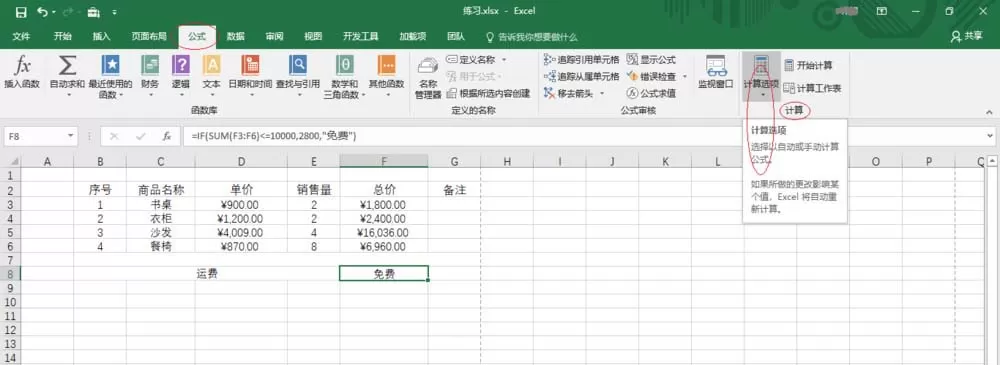Click the 共享 share button
The width and height of the screenshot is (1000, 365).
pos(967,36)
